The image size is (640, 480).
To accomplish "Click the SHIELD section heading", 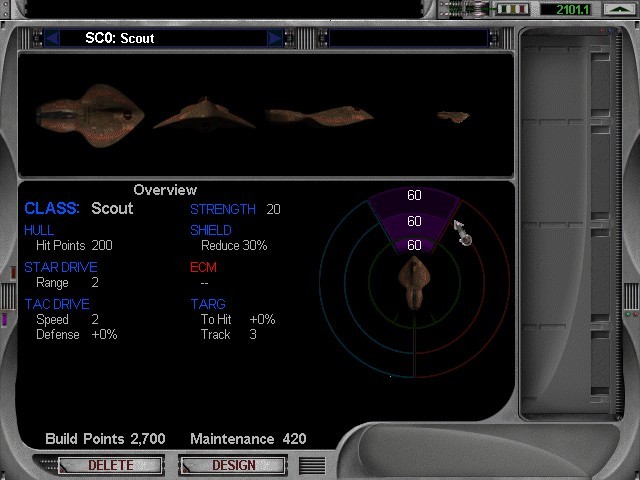I will coord(211,230).
